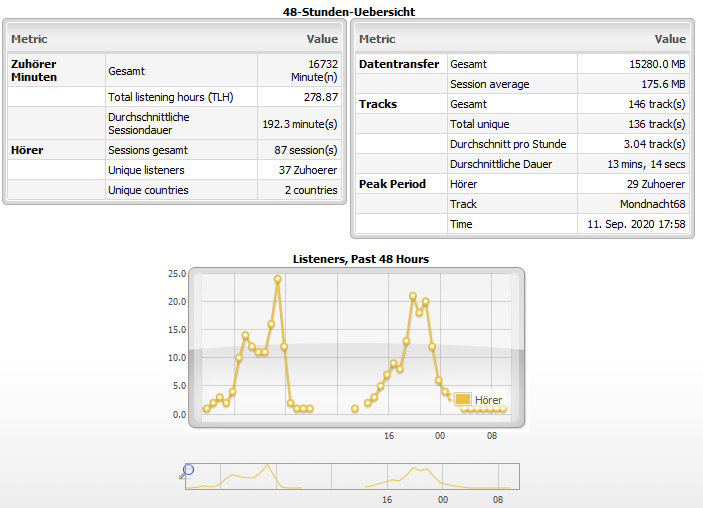Click the 16 axis label under main chart
Image resolution: width=703 pixels, height=508 pixels.
(389, 436)
